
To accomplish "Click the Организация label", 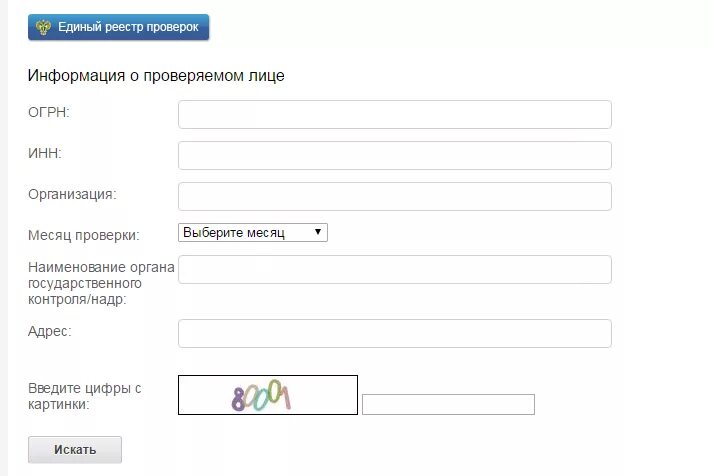I will pos(72,194).
